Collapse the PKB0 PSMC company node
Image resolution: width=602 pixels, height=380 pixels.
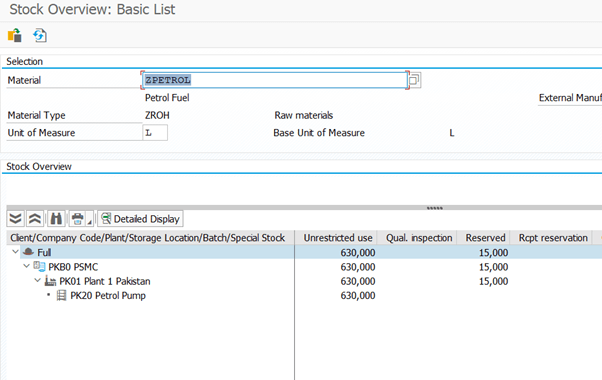click(x=26, y=266)
